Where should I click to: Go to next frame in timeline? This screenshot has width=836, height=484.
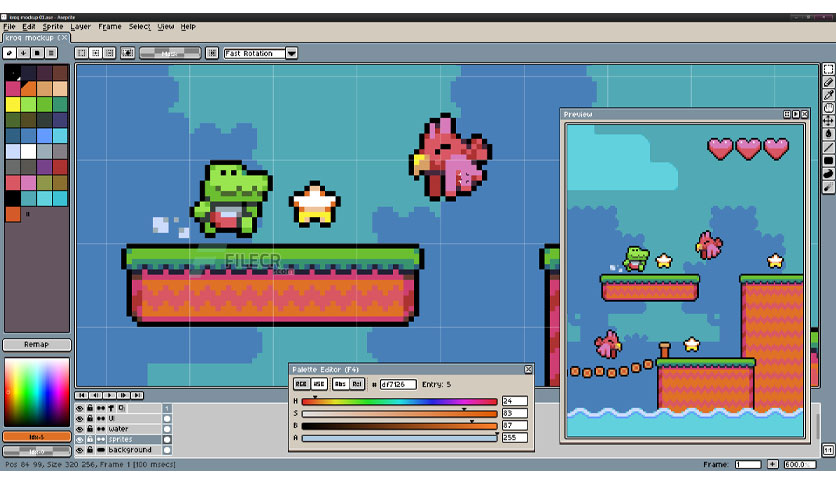tap(123, 395)
